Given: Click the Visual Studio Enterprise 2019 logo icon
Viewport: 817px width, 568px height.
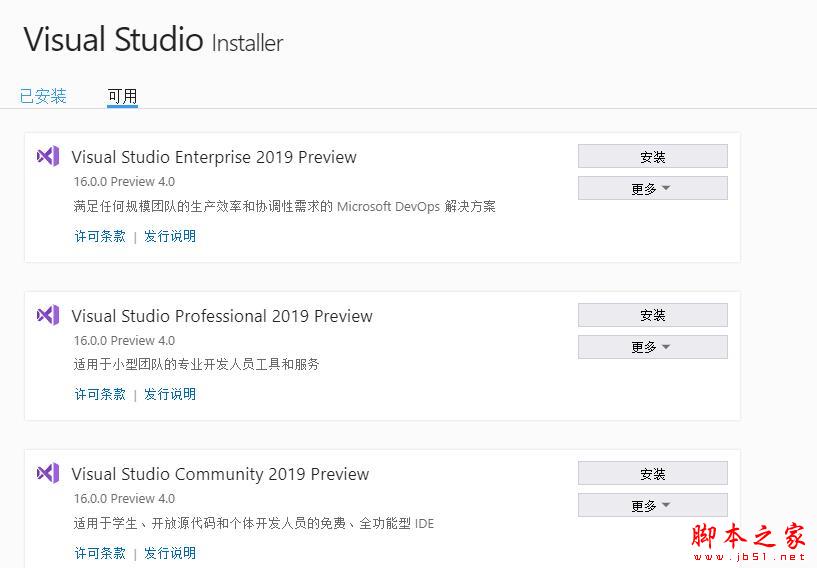Looking at the screenshot, I should coord(47,156).
